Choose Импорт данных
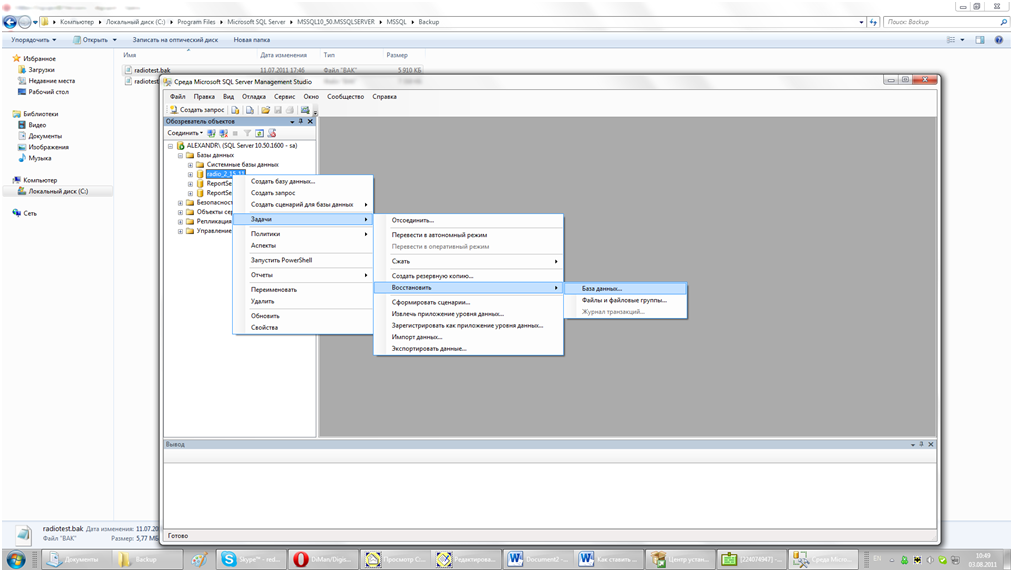Viewport: 1013px width, 572px height. click(468, 337)
